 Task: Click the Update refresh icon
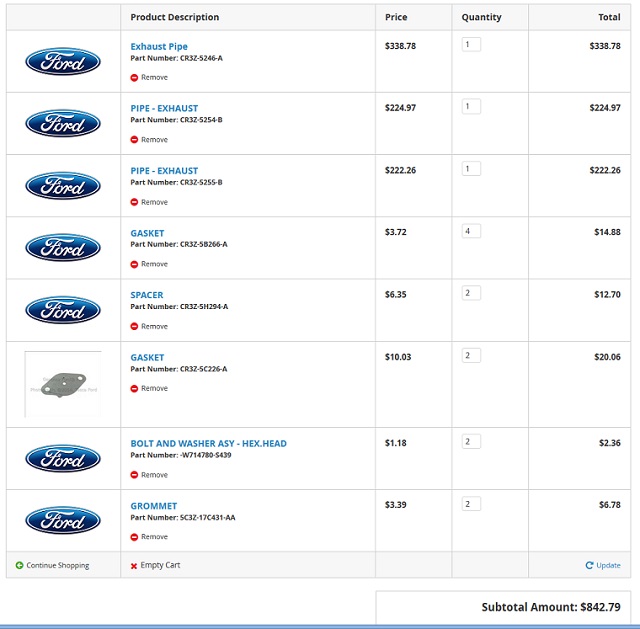[589, 565]
